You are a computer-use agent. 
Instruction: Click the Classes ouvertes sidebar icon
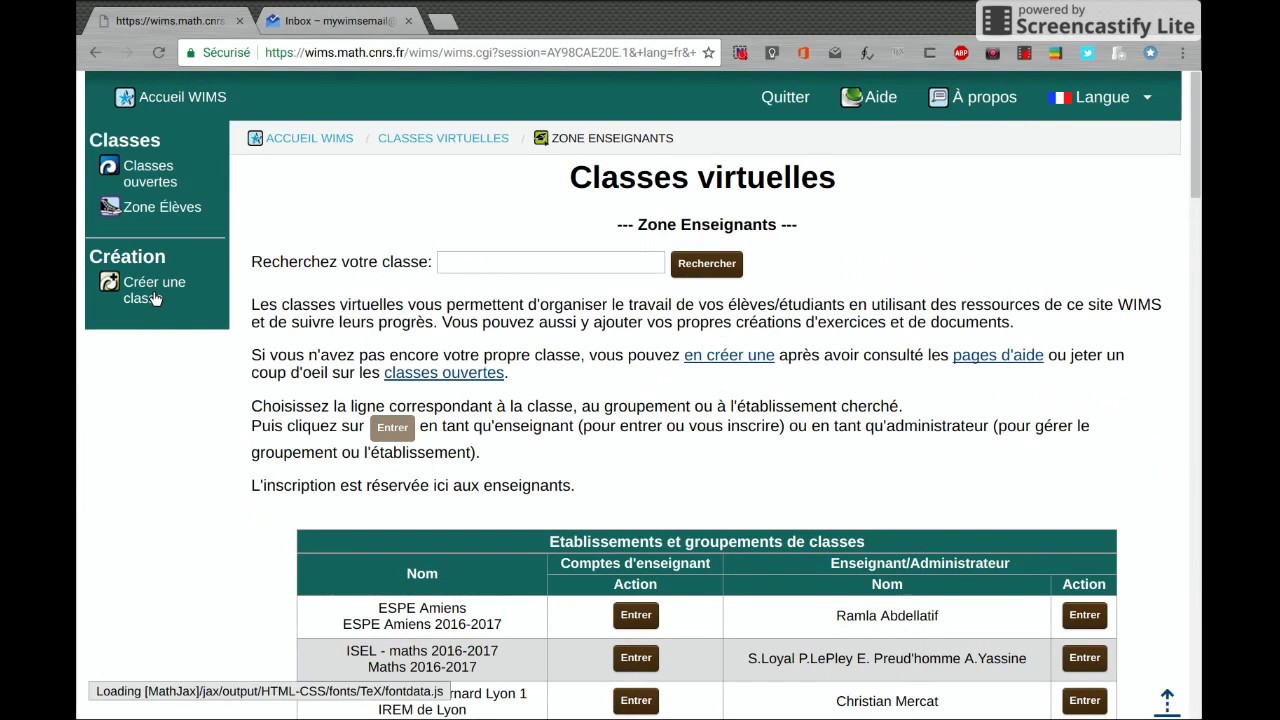109,166
